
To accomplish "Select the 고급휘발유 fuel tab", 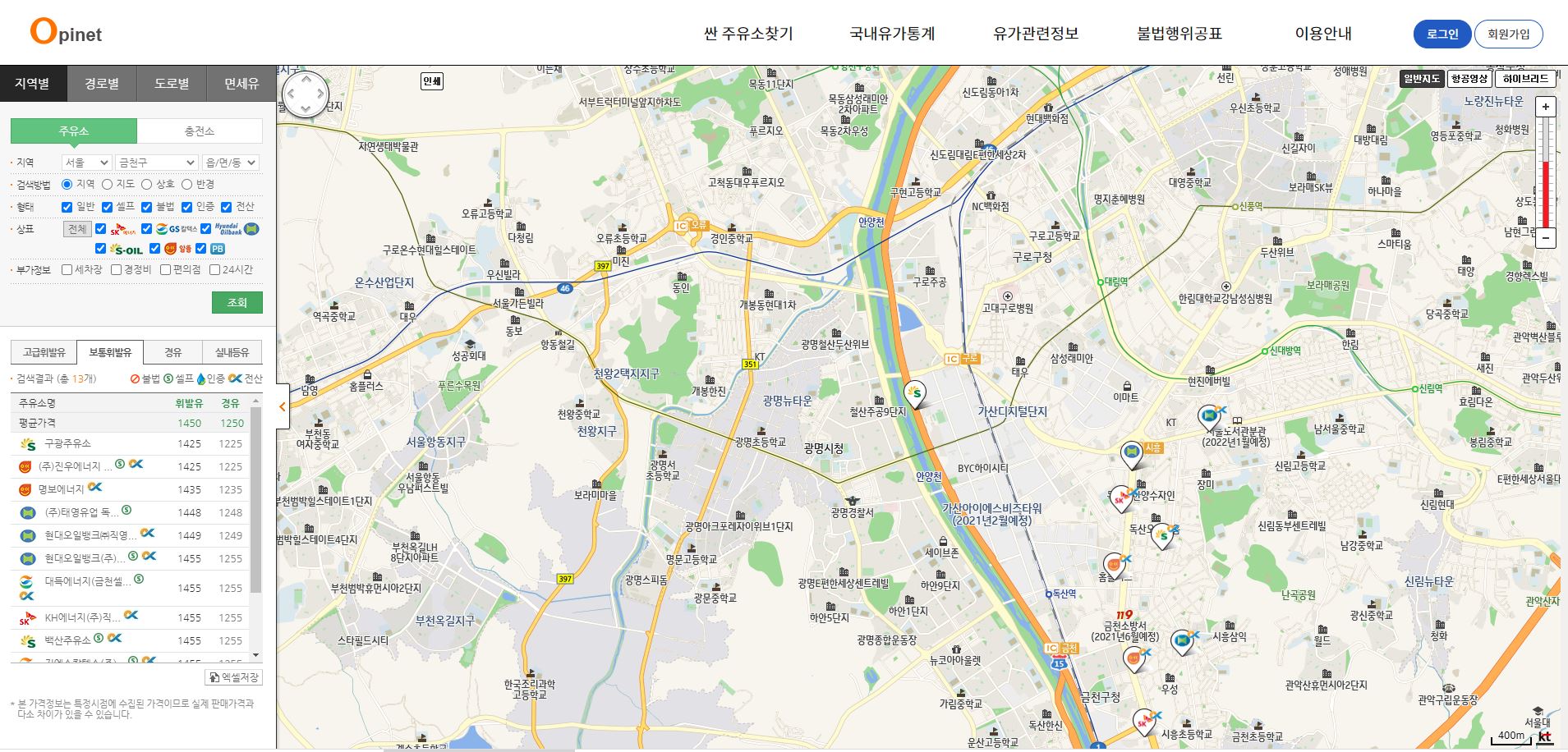I will coord(44,352).
